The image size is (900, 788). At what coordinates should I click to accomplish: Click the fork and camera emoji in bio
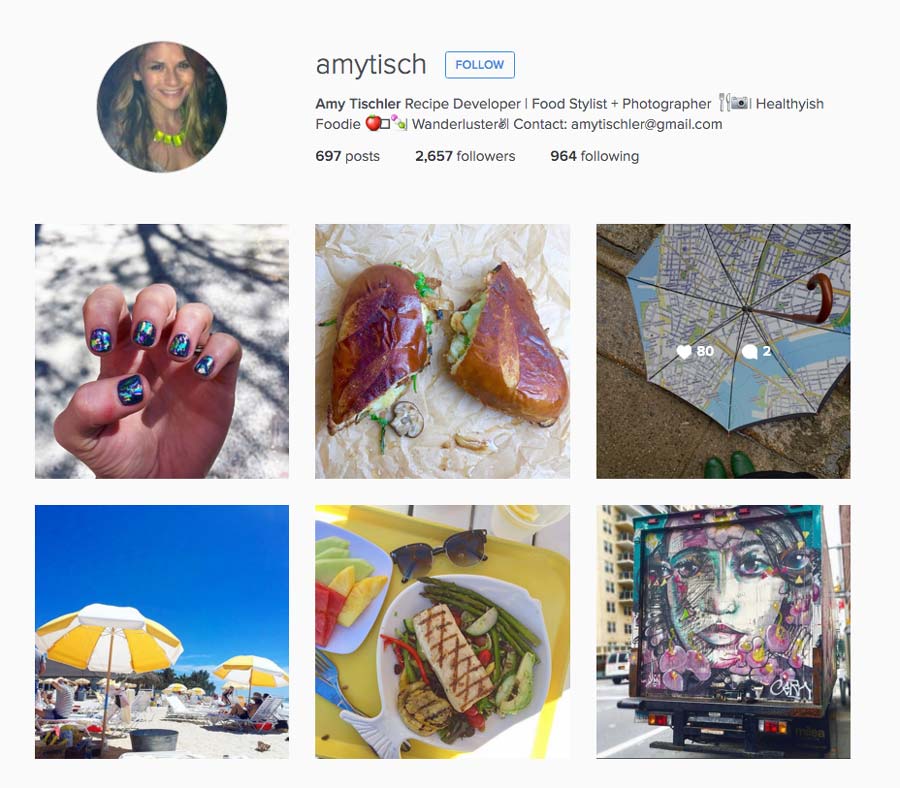(733, 103)
